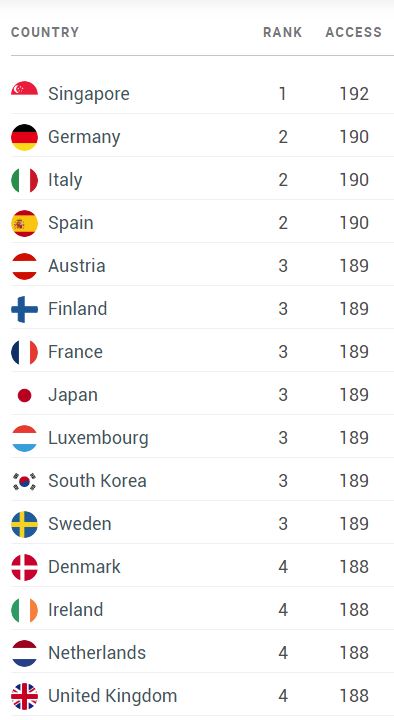Select the Luxembourg flag icon

click(24, 438)
